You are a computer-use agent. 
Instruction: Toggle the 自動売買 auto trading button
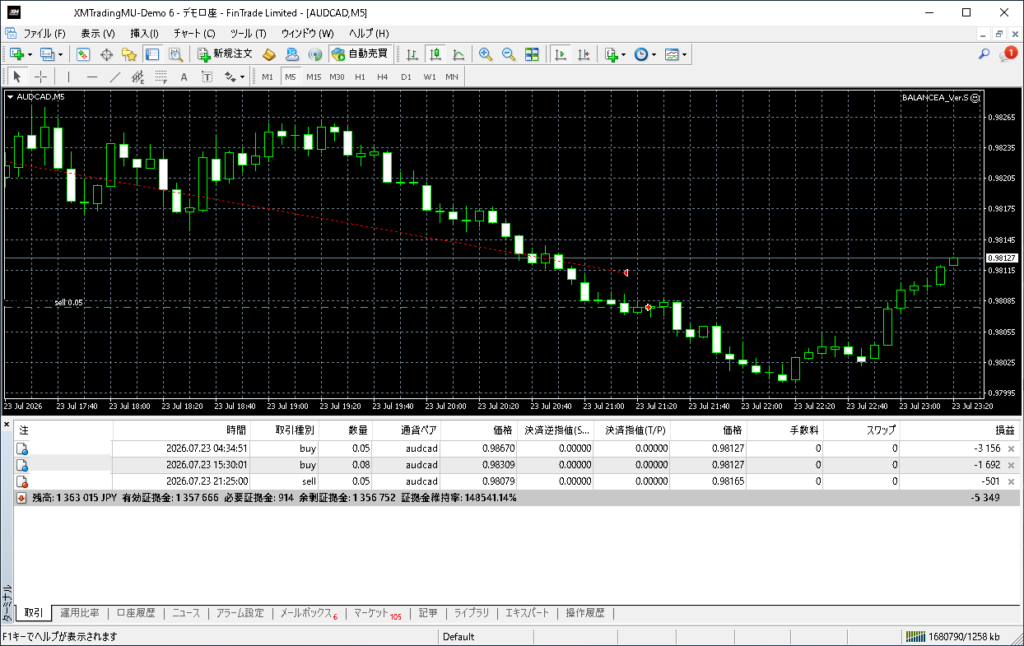(360, 54)
